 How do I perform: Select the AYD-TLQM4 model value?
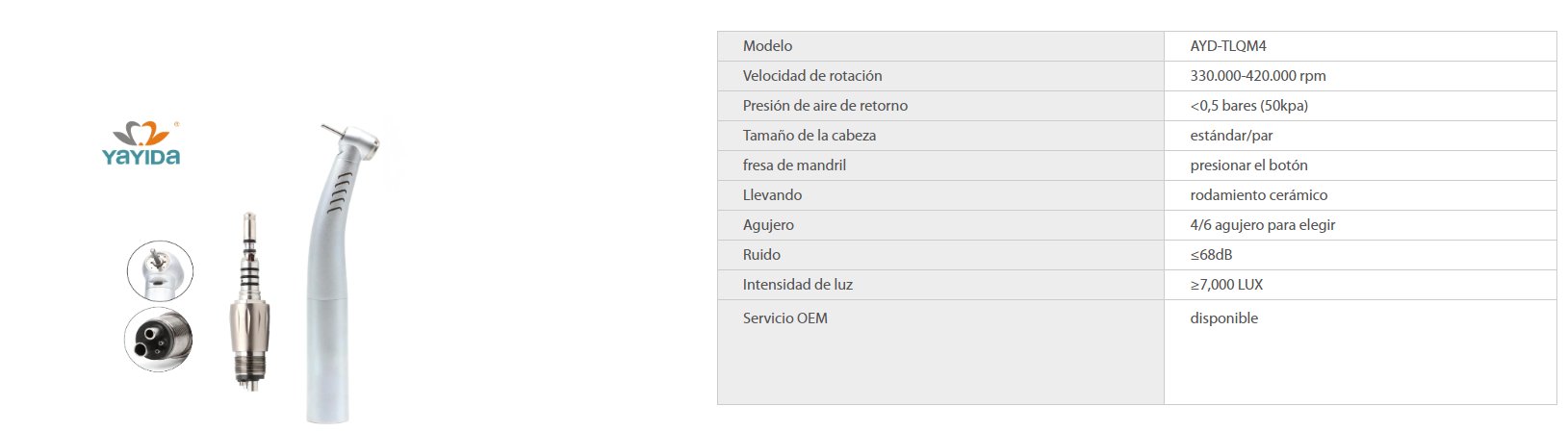(x=1228, y=46)
